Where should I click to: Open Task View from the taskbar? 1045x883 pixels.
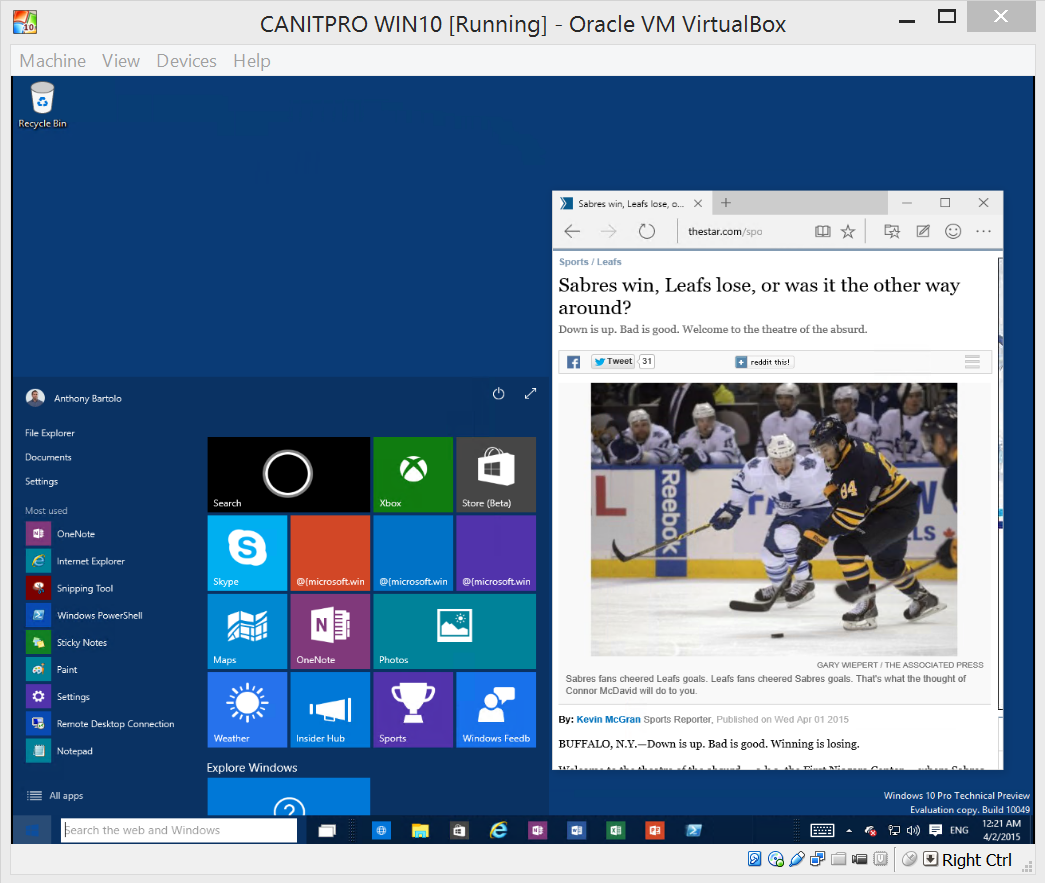326,830
